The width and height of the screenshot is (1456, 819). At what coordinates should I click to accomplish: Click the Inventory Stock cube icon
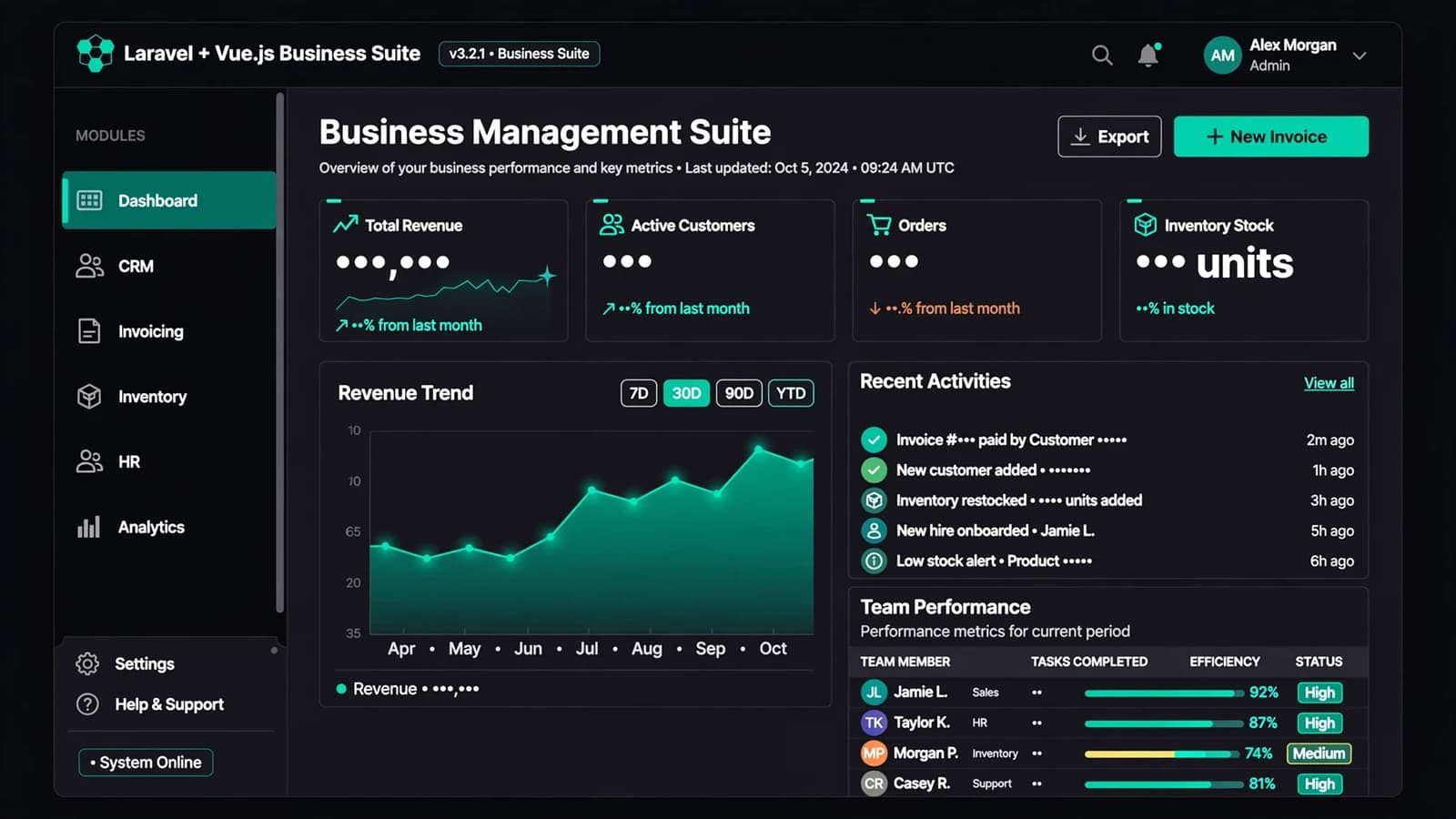pos(1146,225)
